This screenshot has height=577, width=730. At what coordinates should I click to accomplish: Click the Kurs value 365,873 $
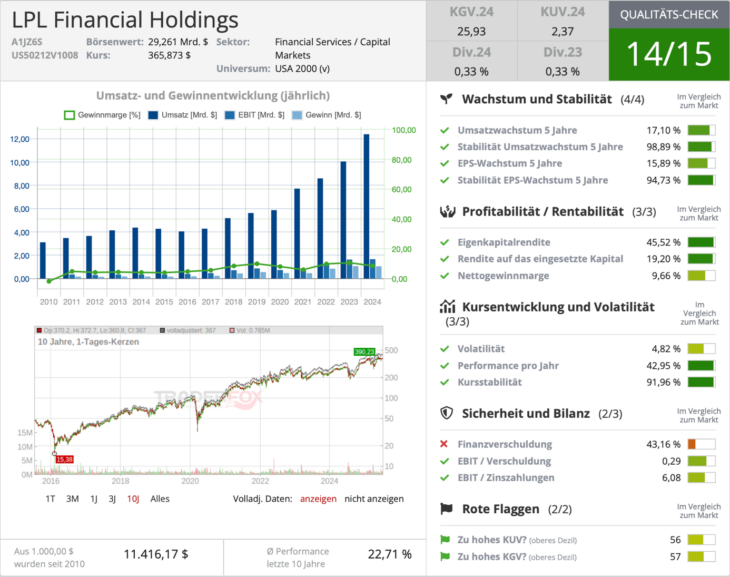(x=169, y=55)
